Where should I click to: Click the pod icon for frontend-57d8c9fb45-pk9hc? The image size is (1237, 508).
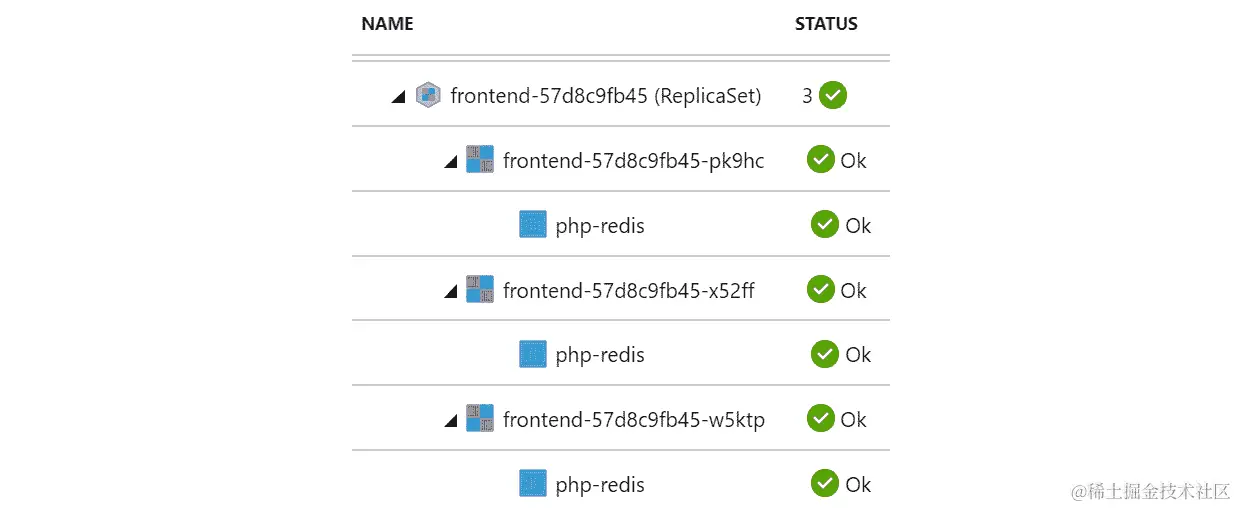point(480,160)
